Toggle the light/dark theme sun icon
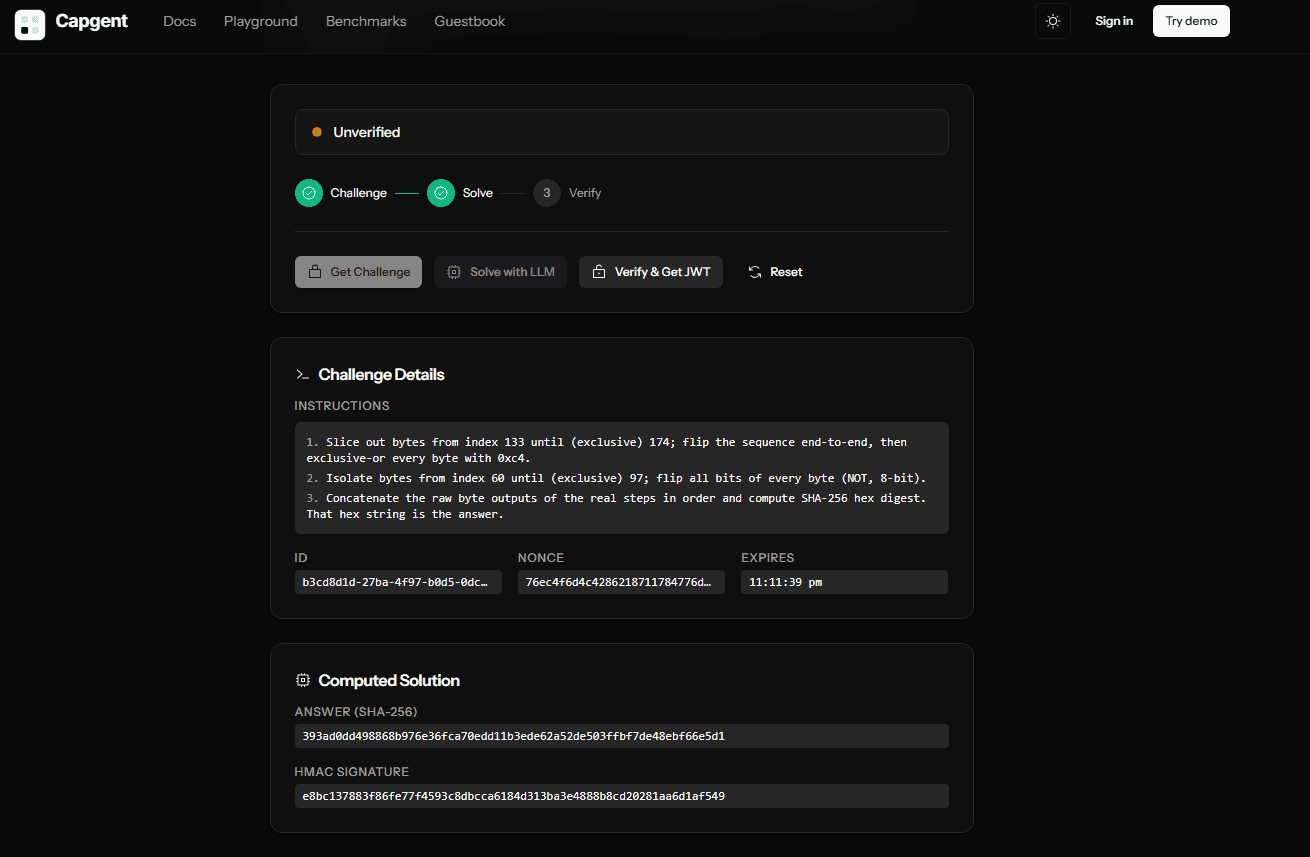 tap(1053, 21)
